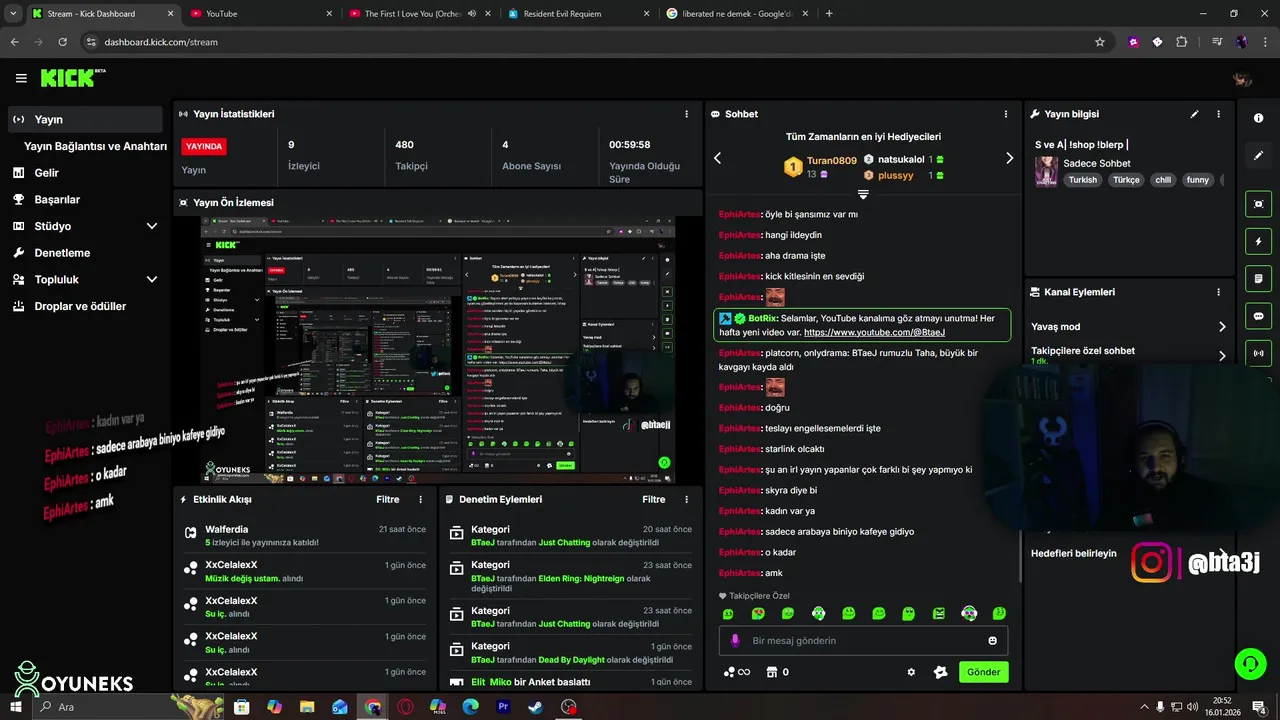Image resolution: width=1280 pixels, height=720 pixels.
Task: Switch to the YouTube browser tab
Action: pyautogui.click(x=260, y=14)
